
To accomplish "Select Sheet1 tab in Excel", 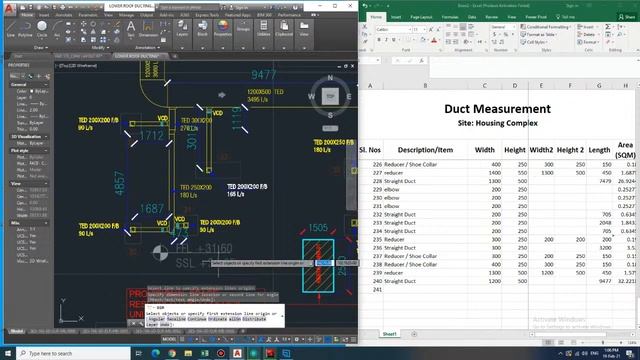I will 389,334.
